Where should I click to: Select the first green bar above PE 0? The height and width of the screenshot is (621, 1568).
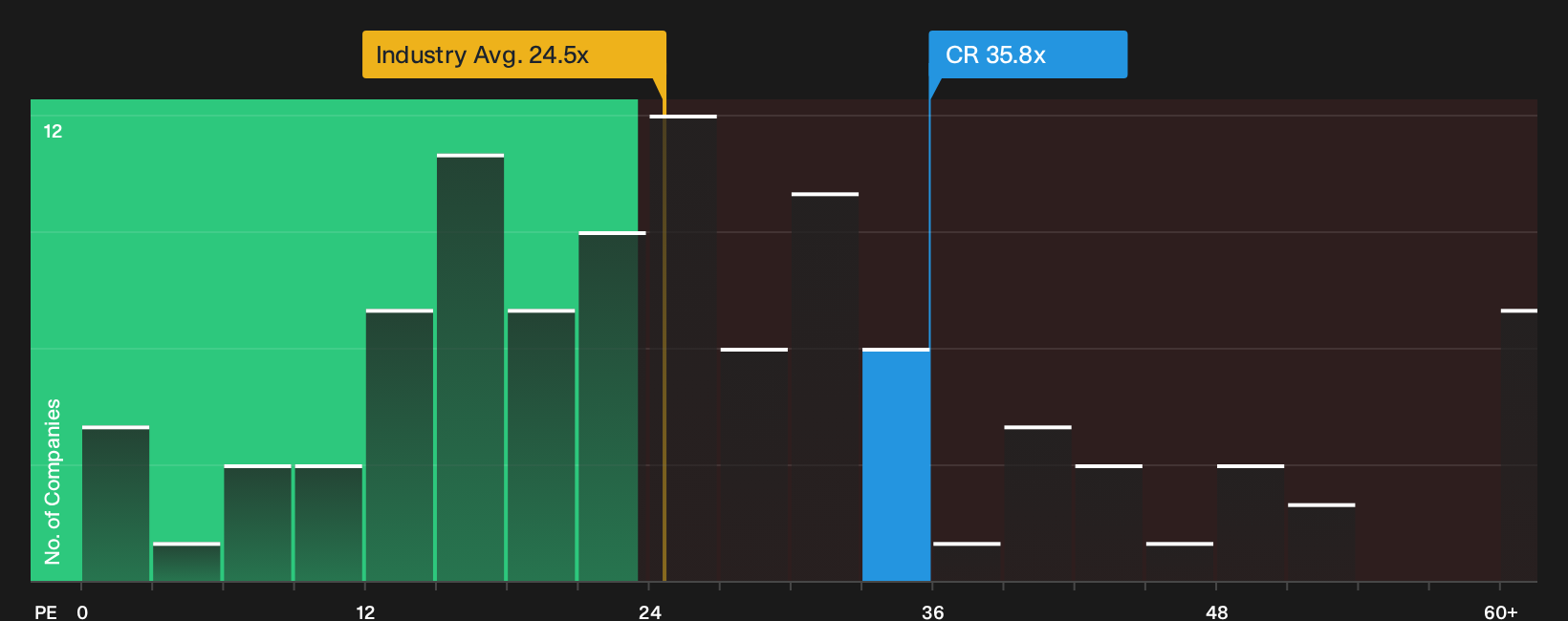click(116, 503)
